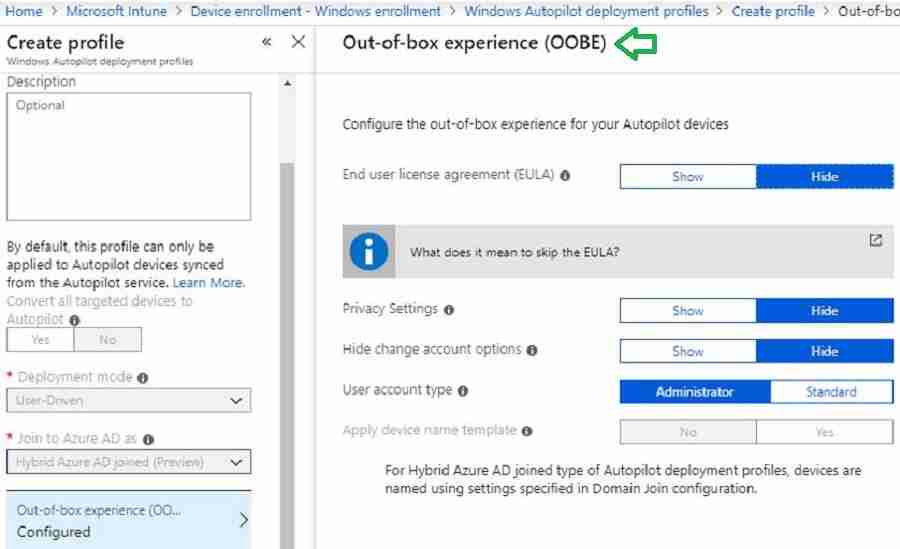900x549 pixels.
Task: Set Hide change account options to Hide
Action: (x=825, y=351)
